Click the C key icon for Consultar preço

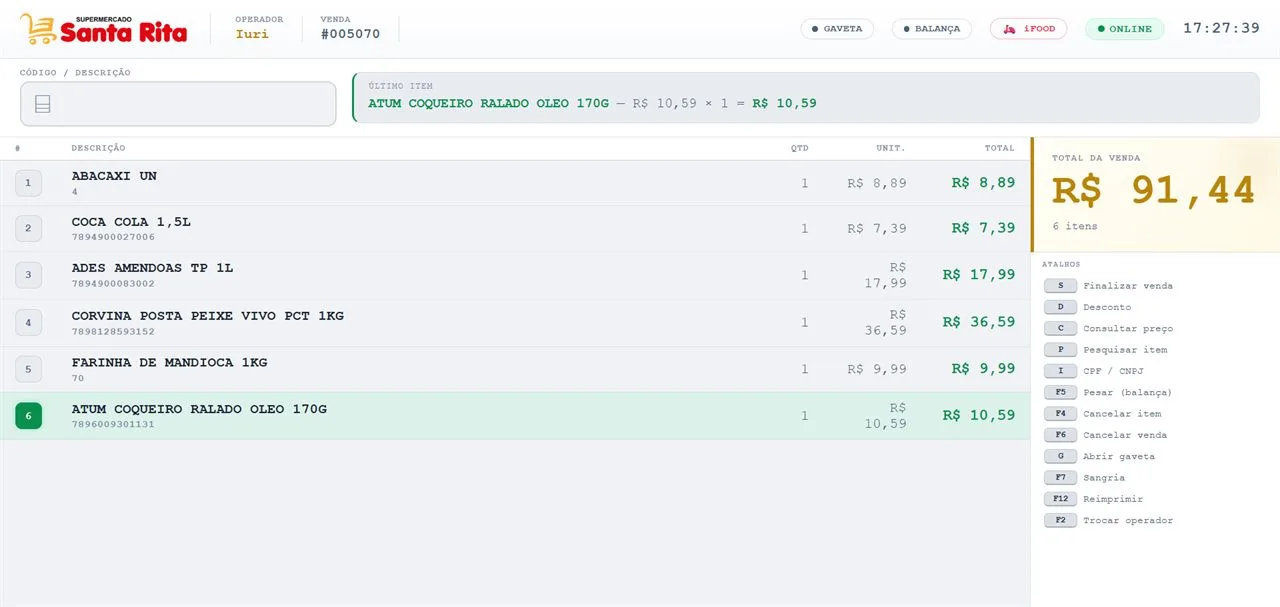point(1060,328)
